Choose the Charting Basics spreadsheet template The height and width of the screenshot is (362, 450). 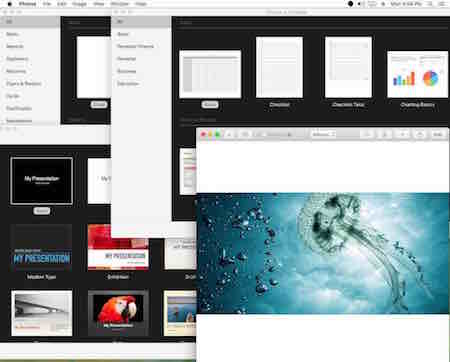417,74
